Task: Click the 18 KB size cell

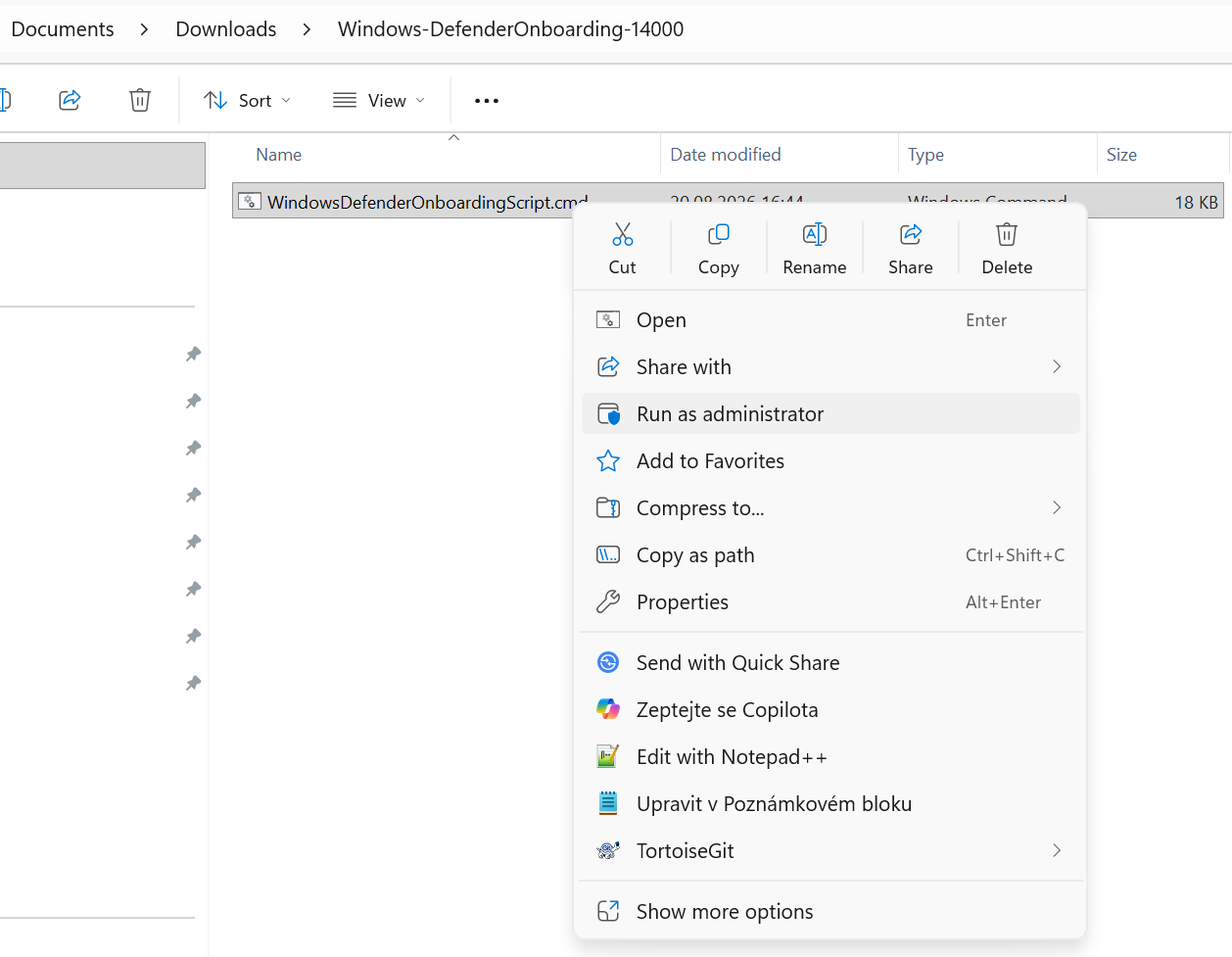Action: pos(1196,202)
